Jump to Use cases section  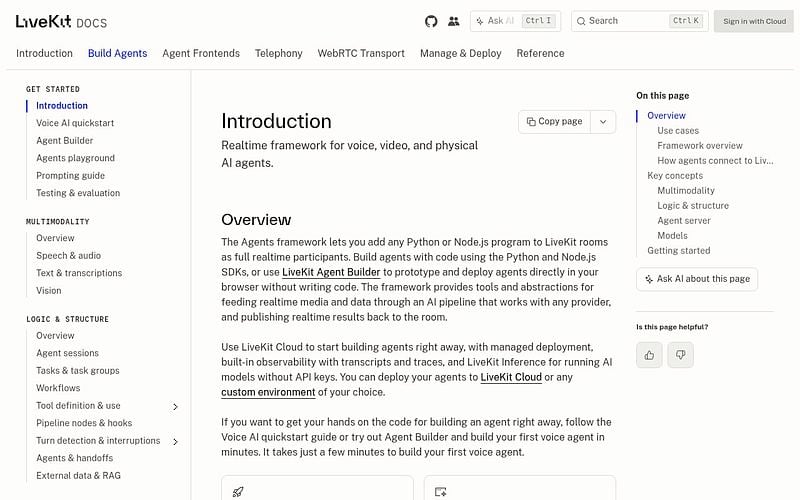coord(678,131)
